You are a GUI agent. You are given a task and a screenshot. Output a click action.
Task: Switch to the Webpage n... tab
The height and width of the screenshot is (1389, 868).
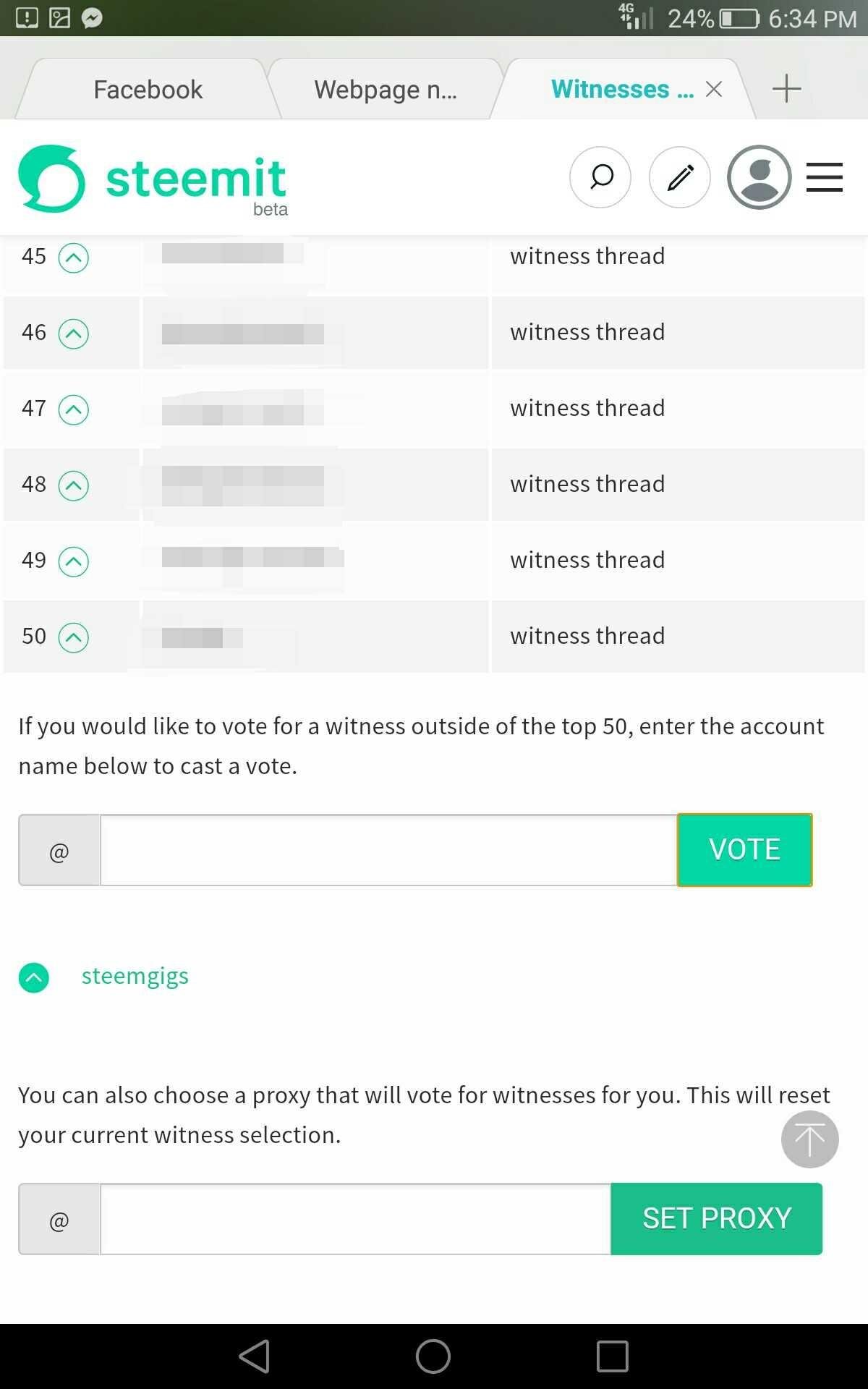tap(385, 90)
